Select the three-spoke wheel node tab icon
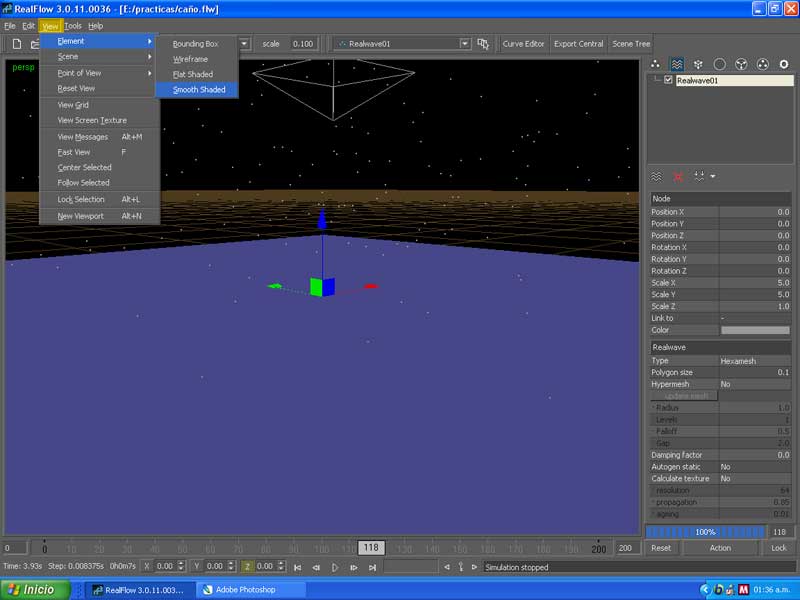800x600 pixels. (x=741, y=64)
